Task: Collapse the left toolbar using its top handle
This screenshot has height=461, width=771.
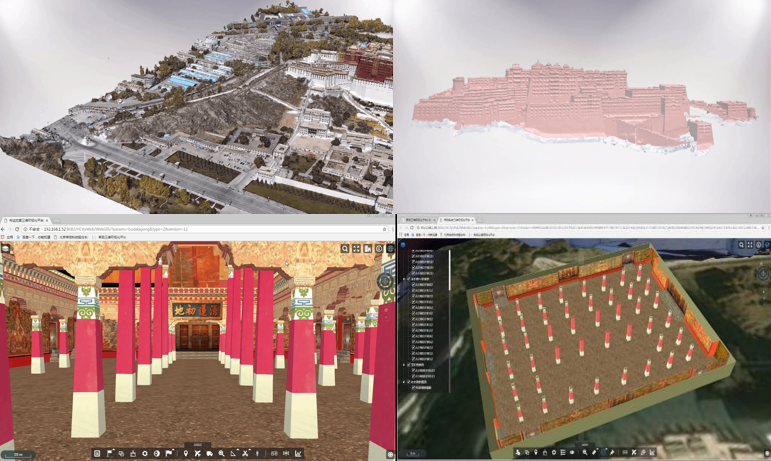Action: (197, 445)
